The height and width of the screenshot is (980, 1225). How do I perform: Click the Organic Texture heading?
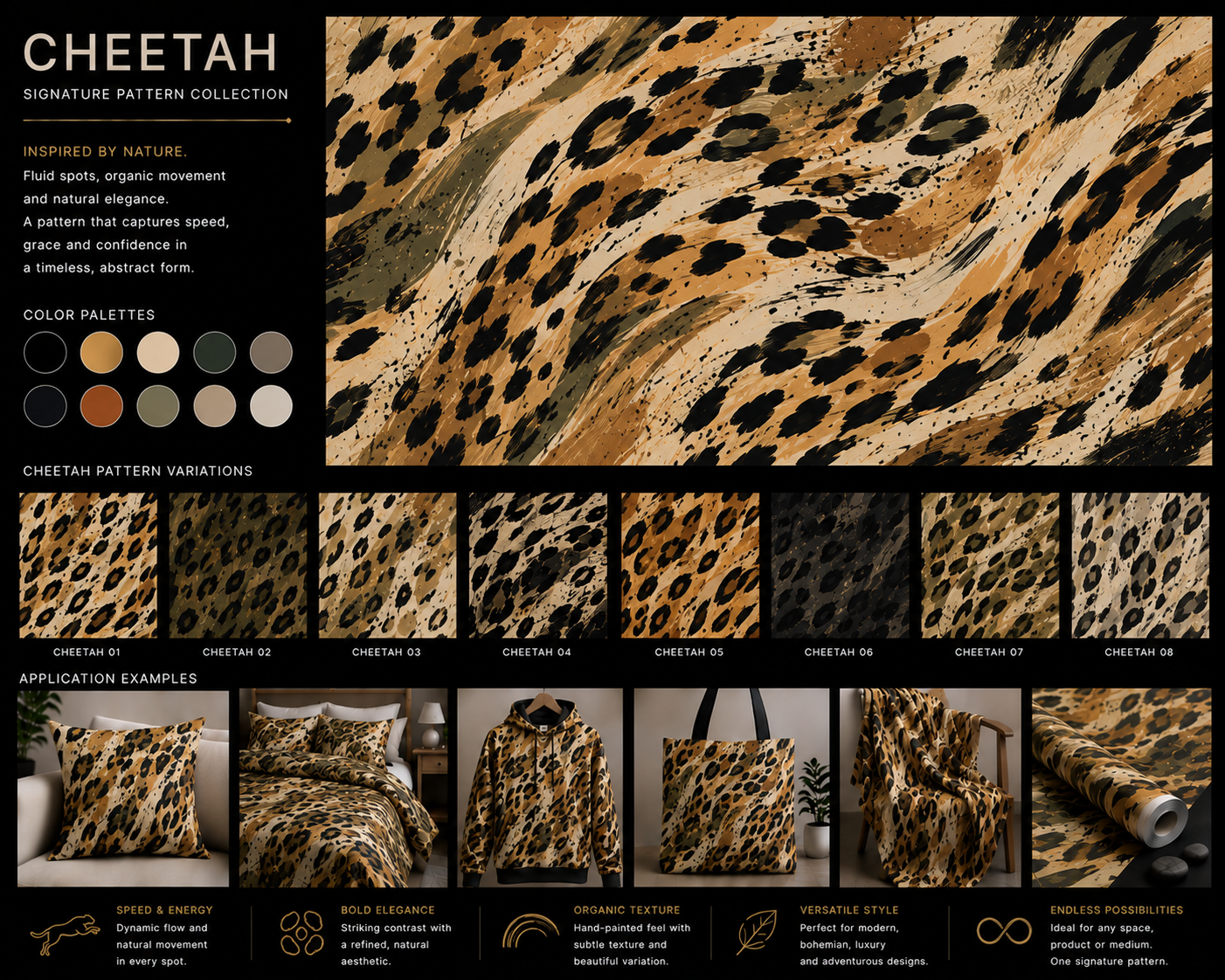point(627,910)
